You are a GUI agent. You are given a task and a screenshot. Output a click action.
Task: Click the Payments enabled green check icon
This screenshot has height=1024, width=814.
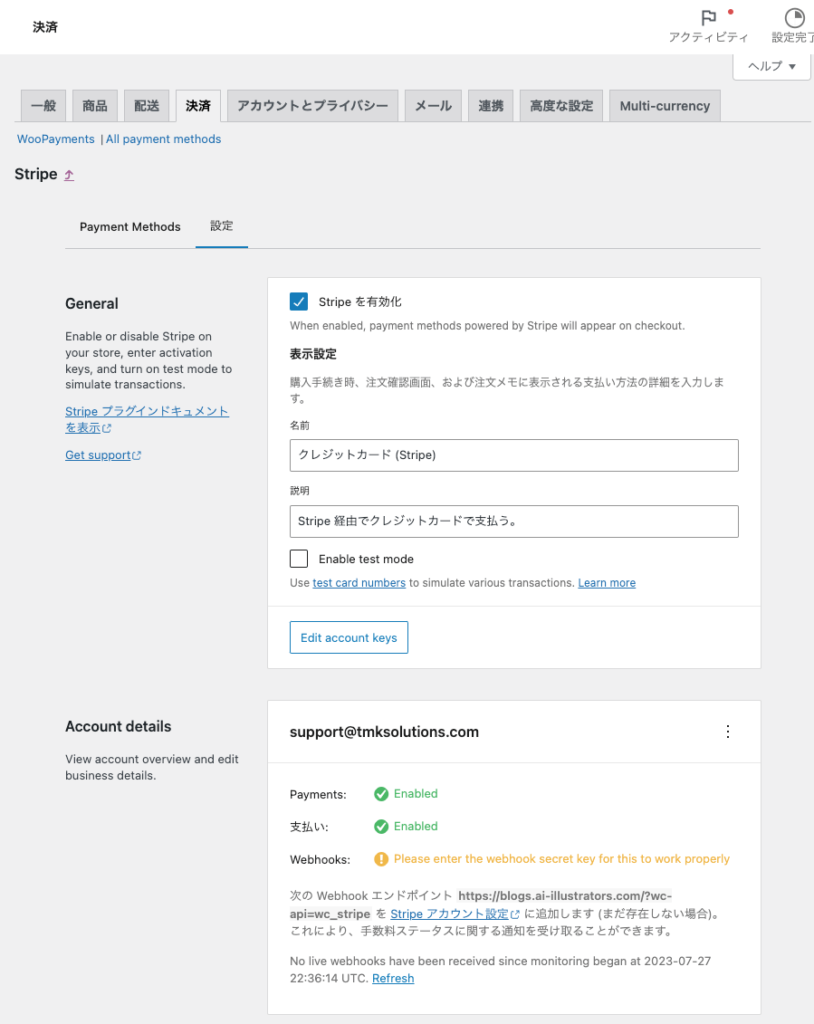coord(381,794)
